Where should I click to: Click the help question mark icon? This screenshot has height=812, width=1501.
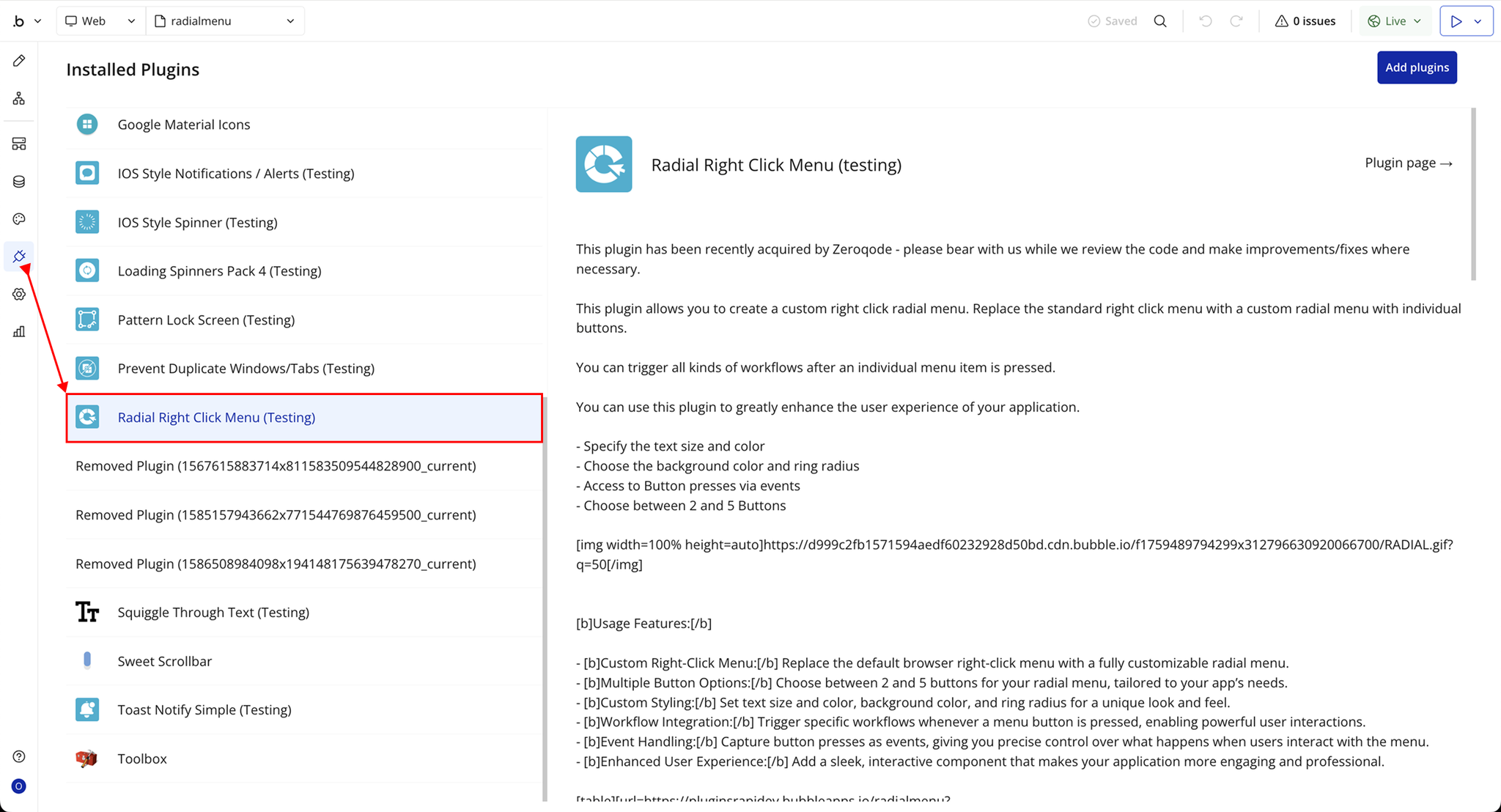[x=19, y=756]
